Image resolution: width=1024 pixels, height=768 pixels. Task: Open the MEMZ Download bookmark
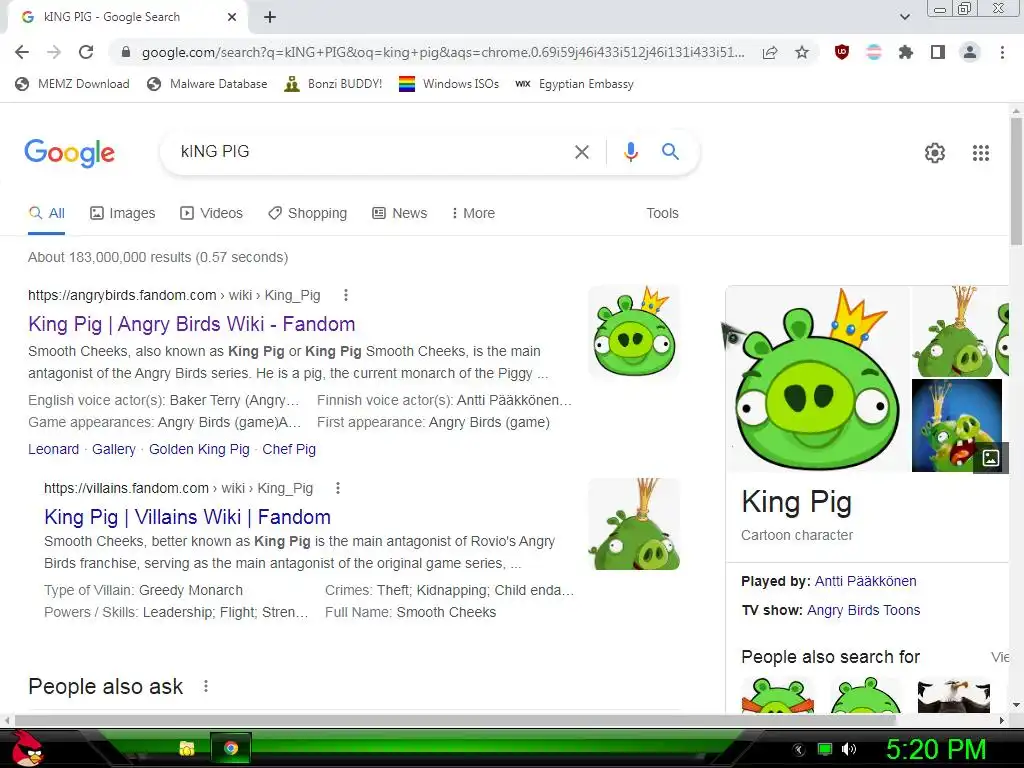72,84
